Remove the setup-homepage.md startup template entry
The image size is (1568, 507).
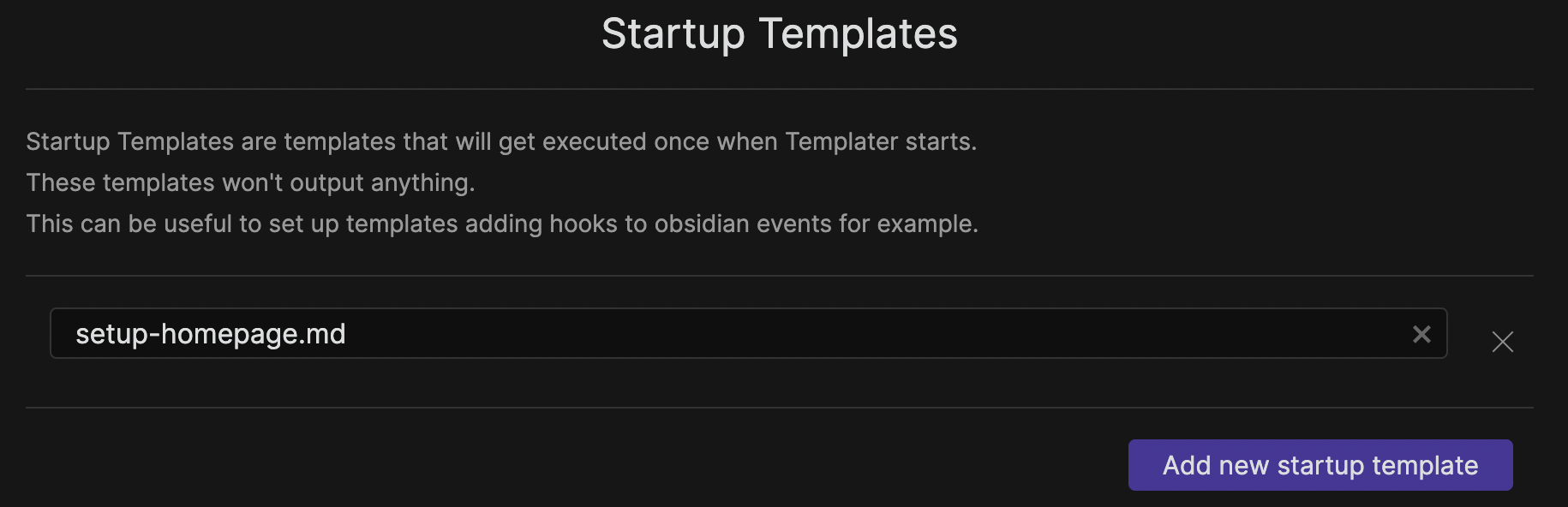[1502, 342]
